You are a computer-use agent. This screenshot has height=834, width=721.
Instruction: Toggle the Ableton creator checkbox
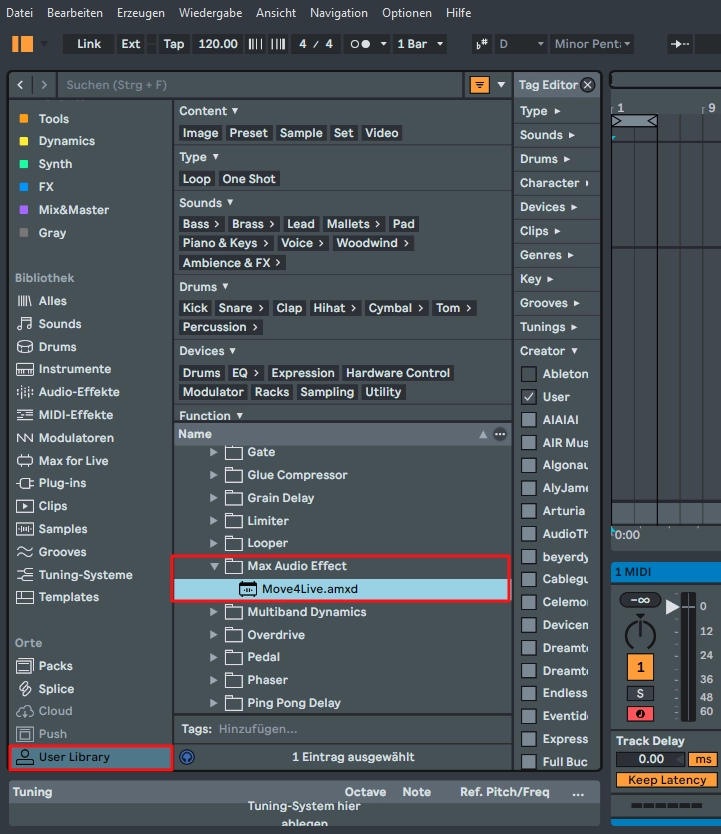pyautogui.click(x=529, y=374)
